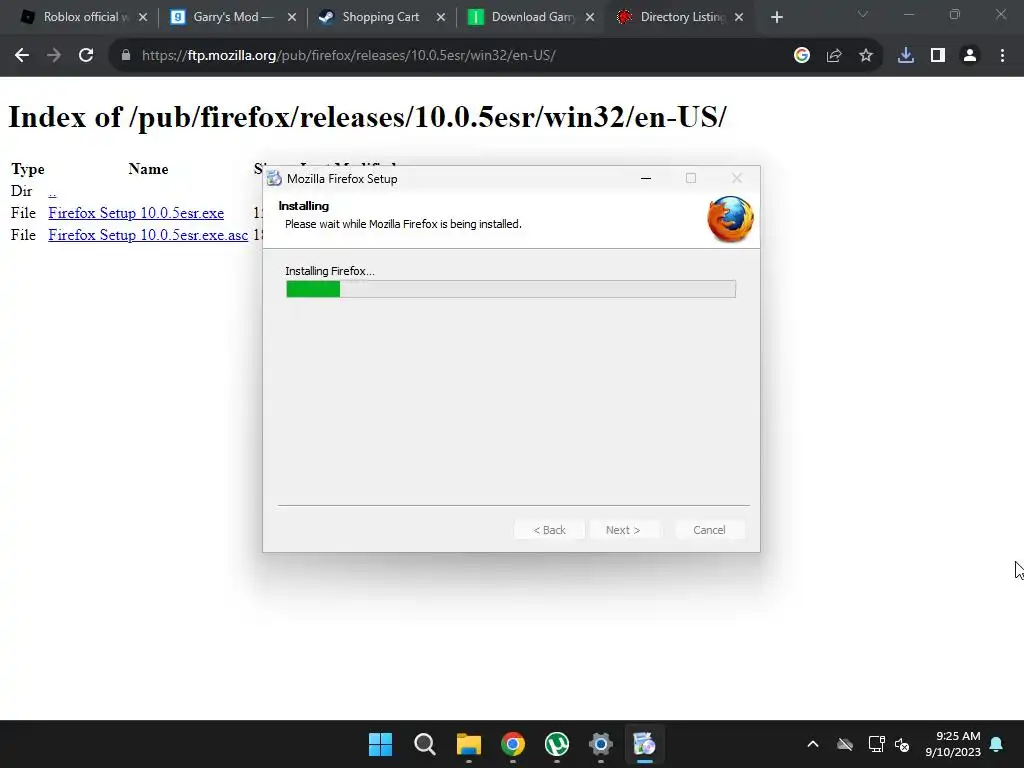Click the Next > button in setup
The height and width of the screenshot is (768, 1024).
tap(623, 530)
